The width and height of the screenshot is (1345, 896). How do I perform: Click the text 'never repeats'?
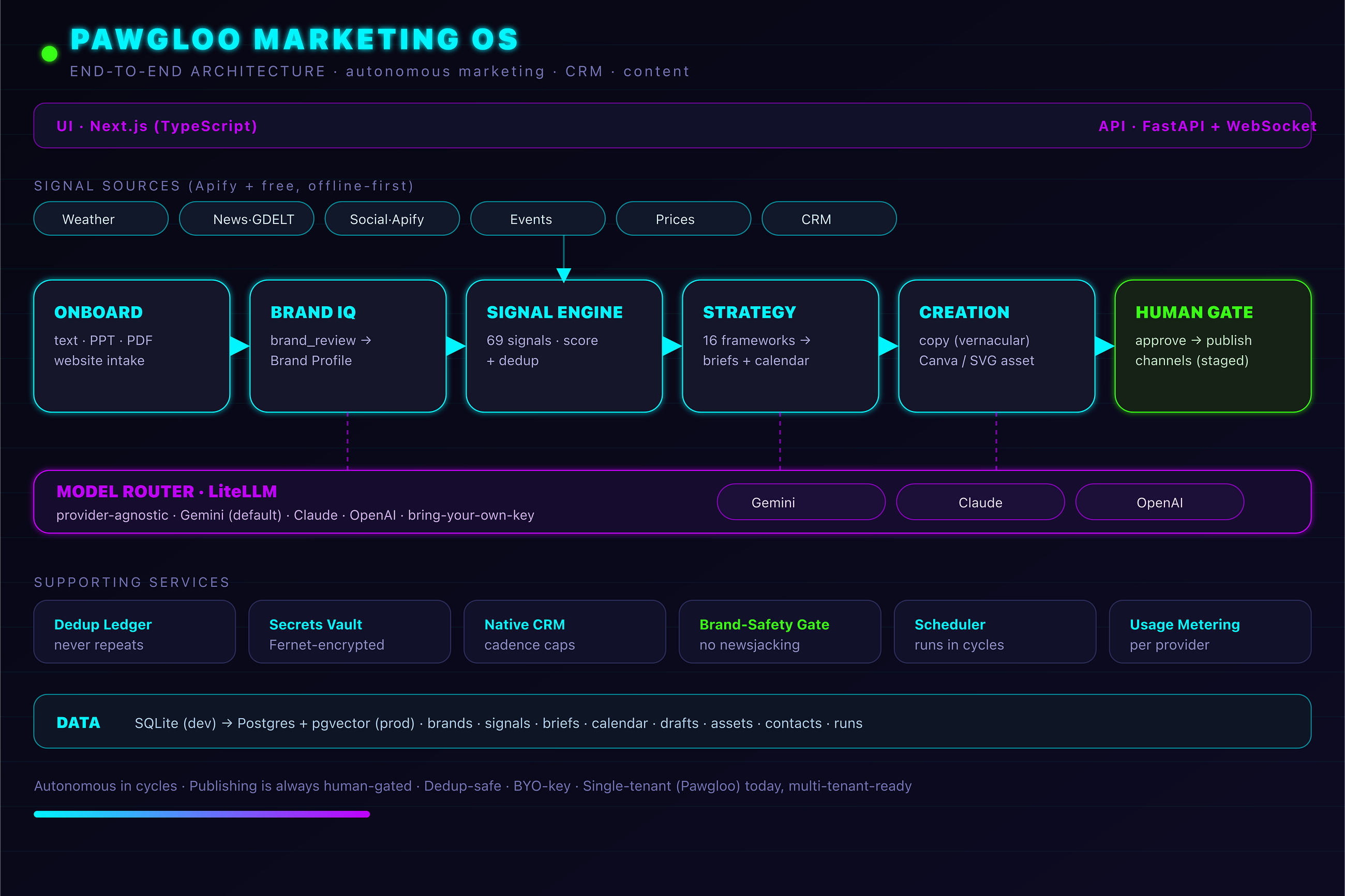(99, 645)
